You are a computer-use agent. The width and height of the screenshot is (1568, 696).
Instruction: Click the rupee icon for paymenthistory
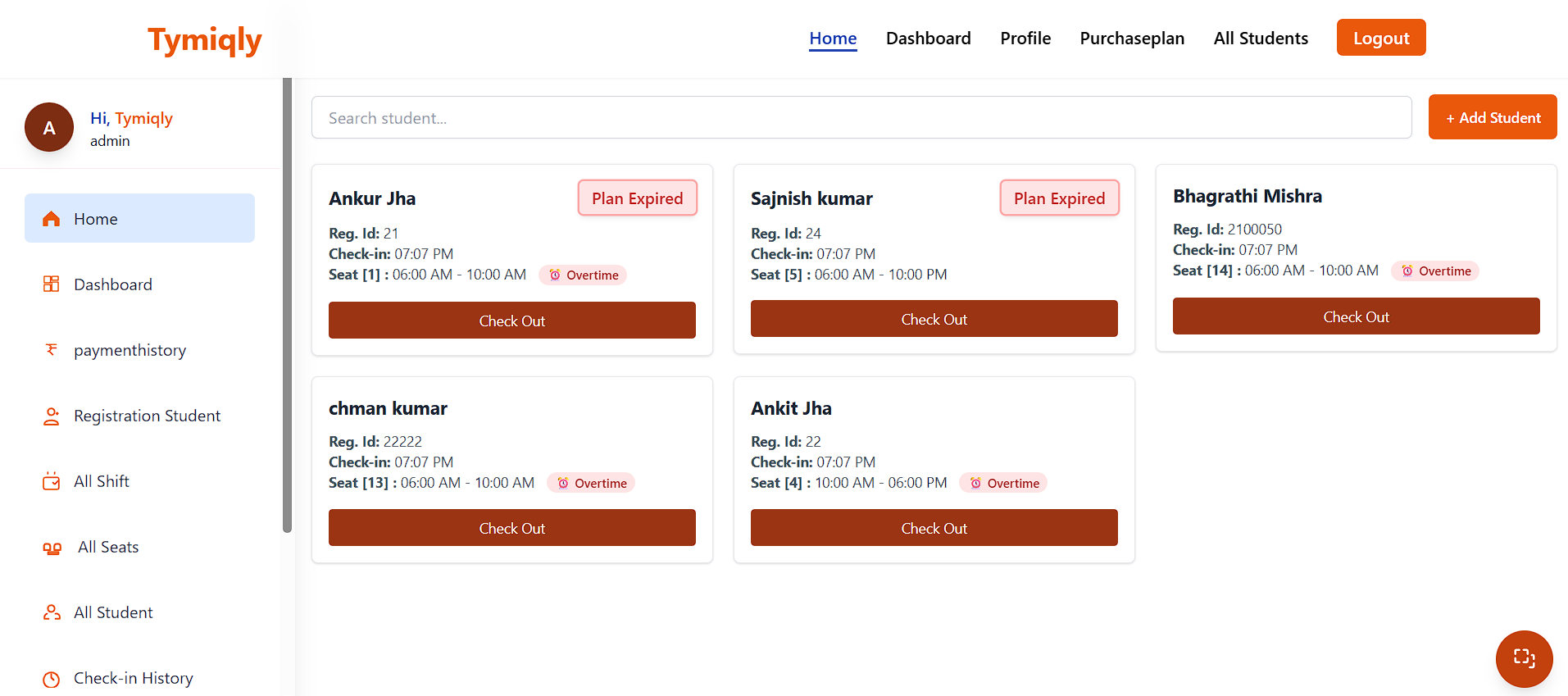51,350
